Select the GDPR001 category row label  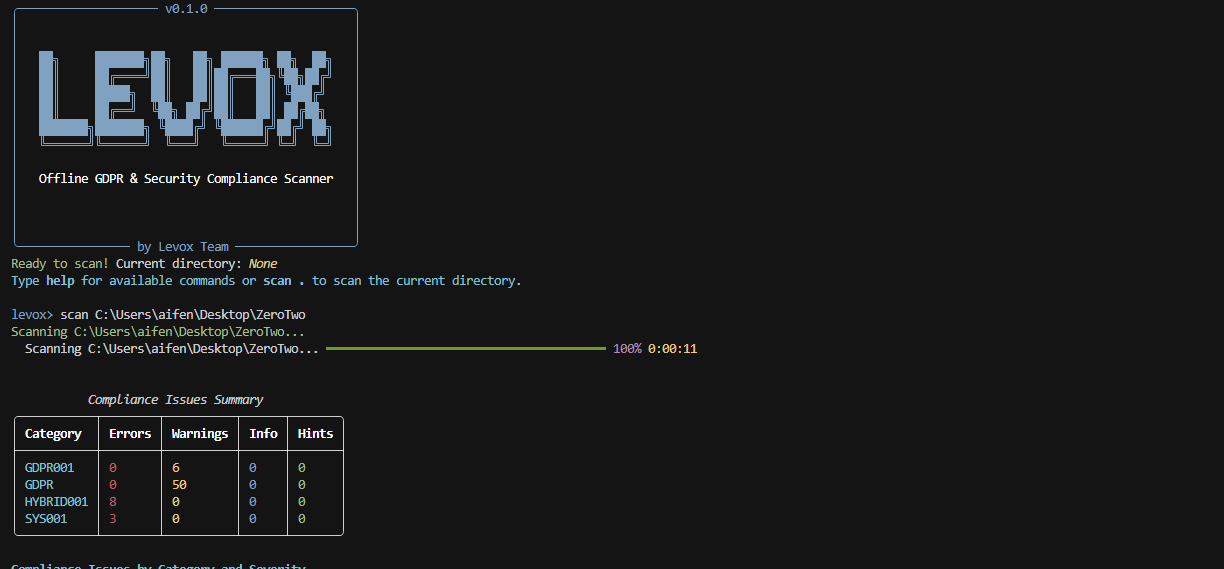(x=50, y=468)
